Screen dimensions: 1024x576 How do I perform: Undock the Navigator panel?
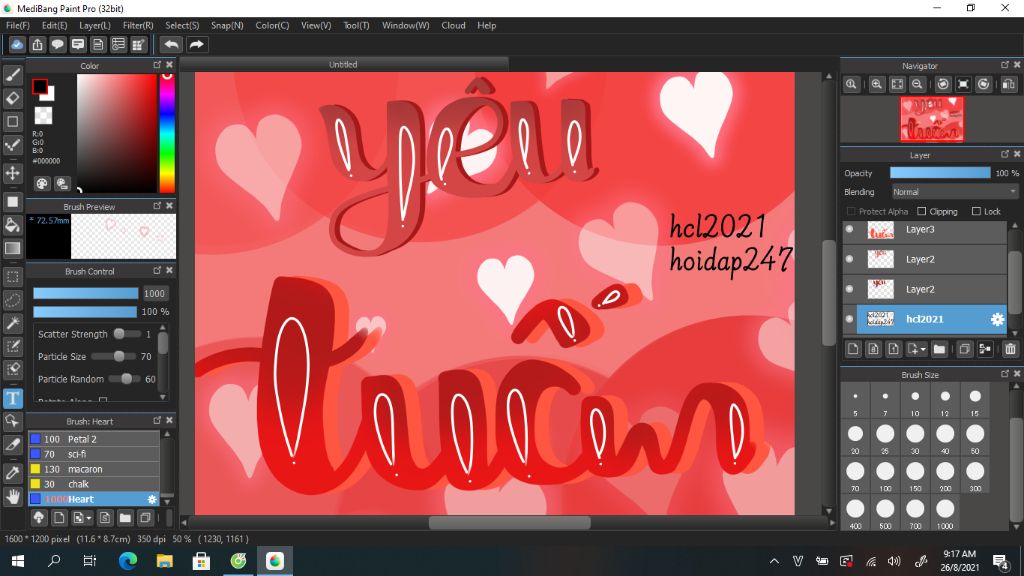click(x=1005, y=65)
